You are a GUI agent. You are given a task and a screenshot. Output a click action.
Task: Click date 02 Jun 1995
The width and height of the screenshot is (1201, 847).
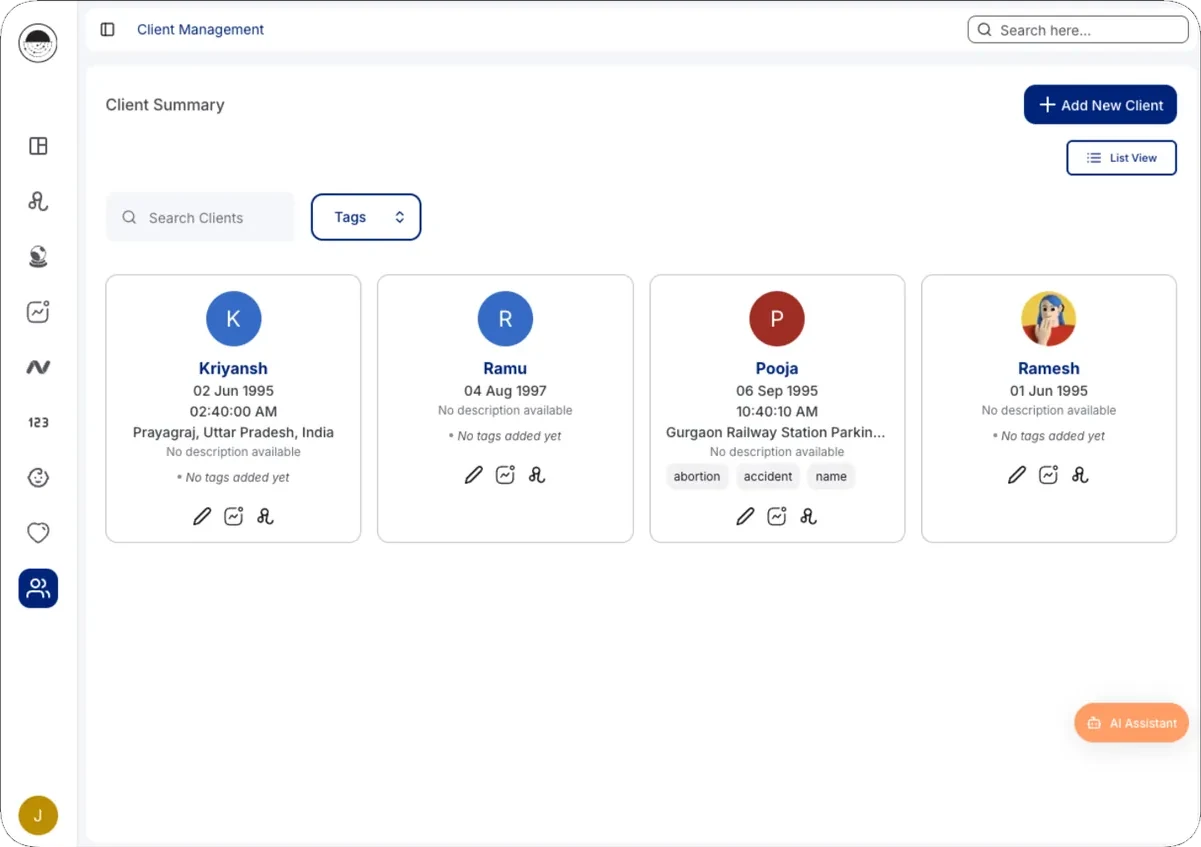pyautogui.click(x=233, y=391)
